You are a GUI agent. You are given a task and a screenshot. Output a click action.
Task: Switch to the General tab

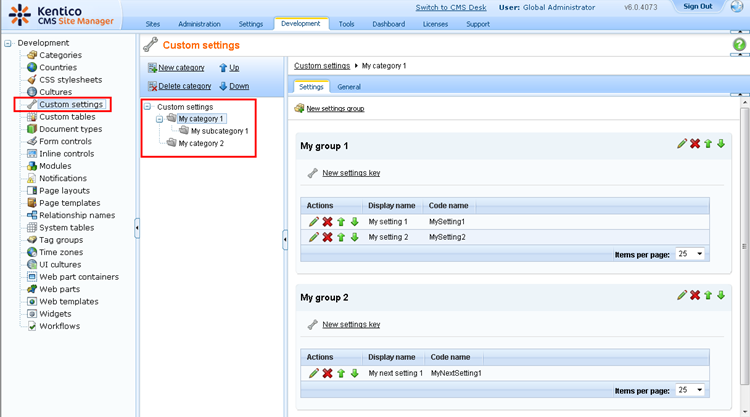click(349, 87)
